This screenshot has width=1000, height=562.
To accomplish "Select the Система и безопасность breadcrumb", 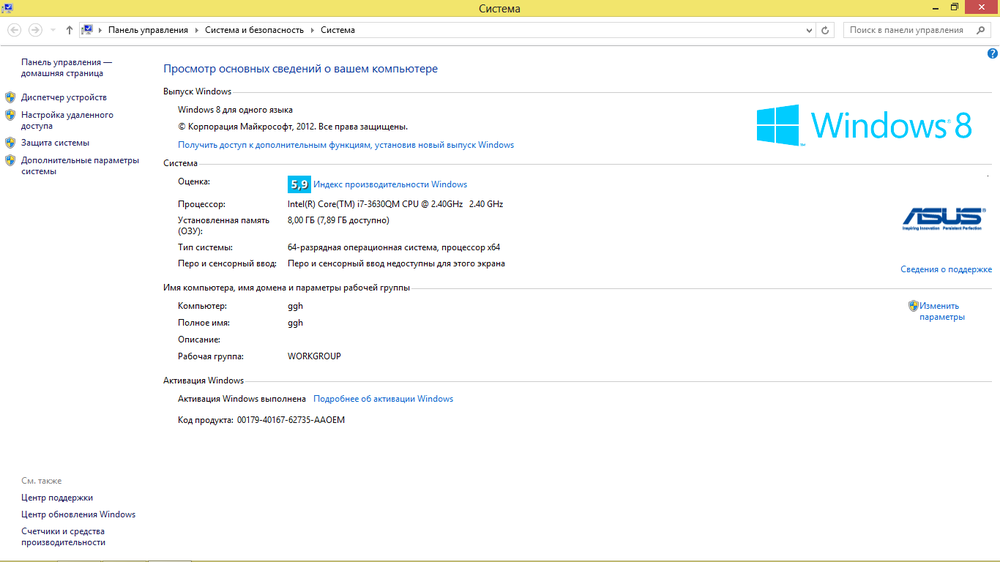I will pyautogui.click(x=254, y=30).
